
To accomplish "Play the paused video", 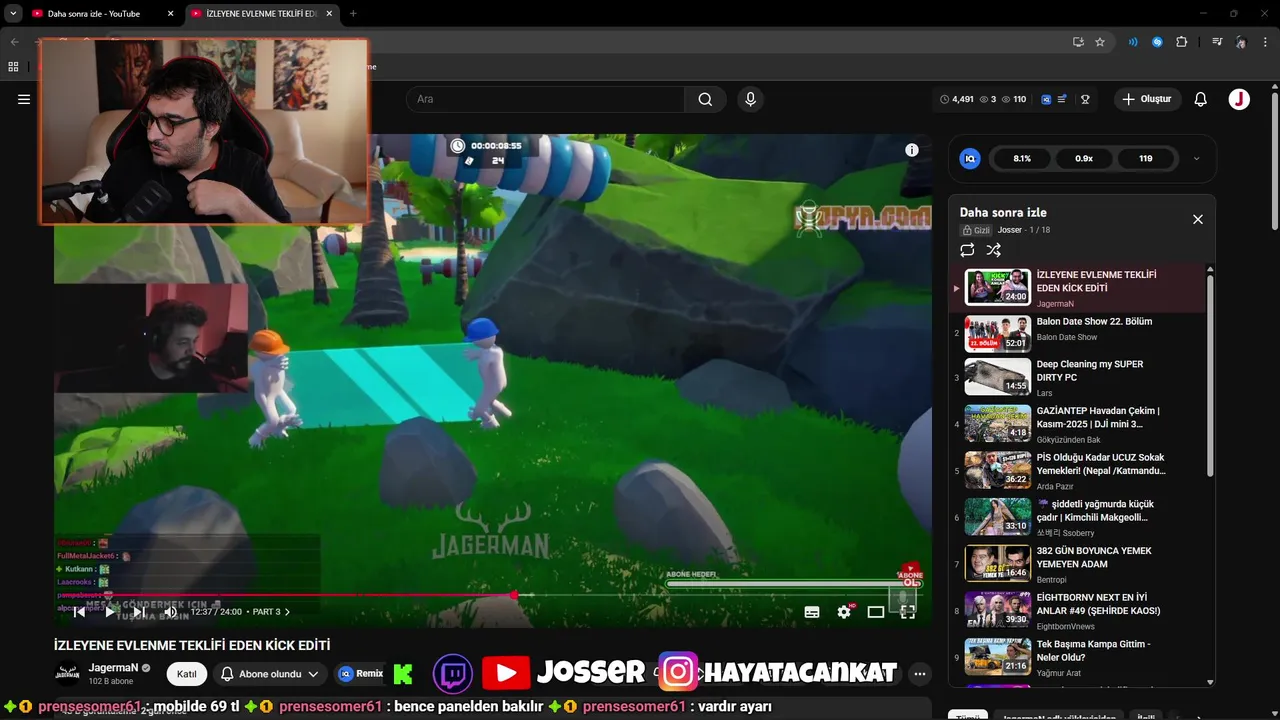I will tap(110, 612).
